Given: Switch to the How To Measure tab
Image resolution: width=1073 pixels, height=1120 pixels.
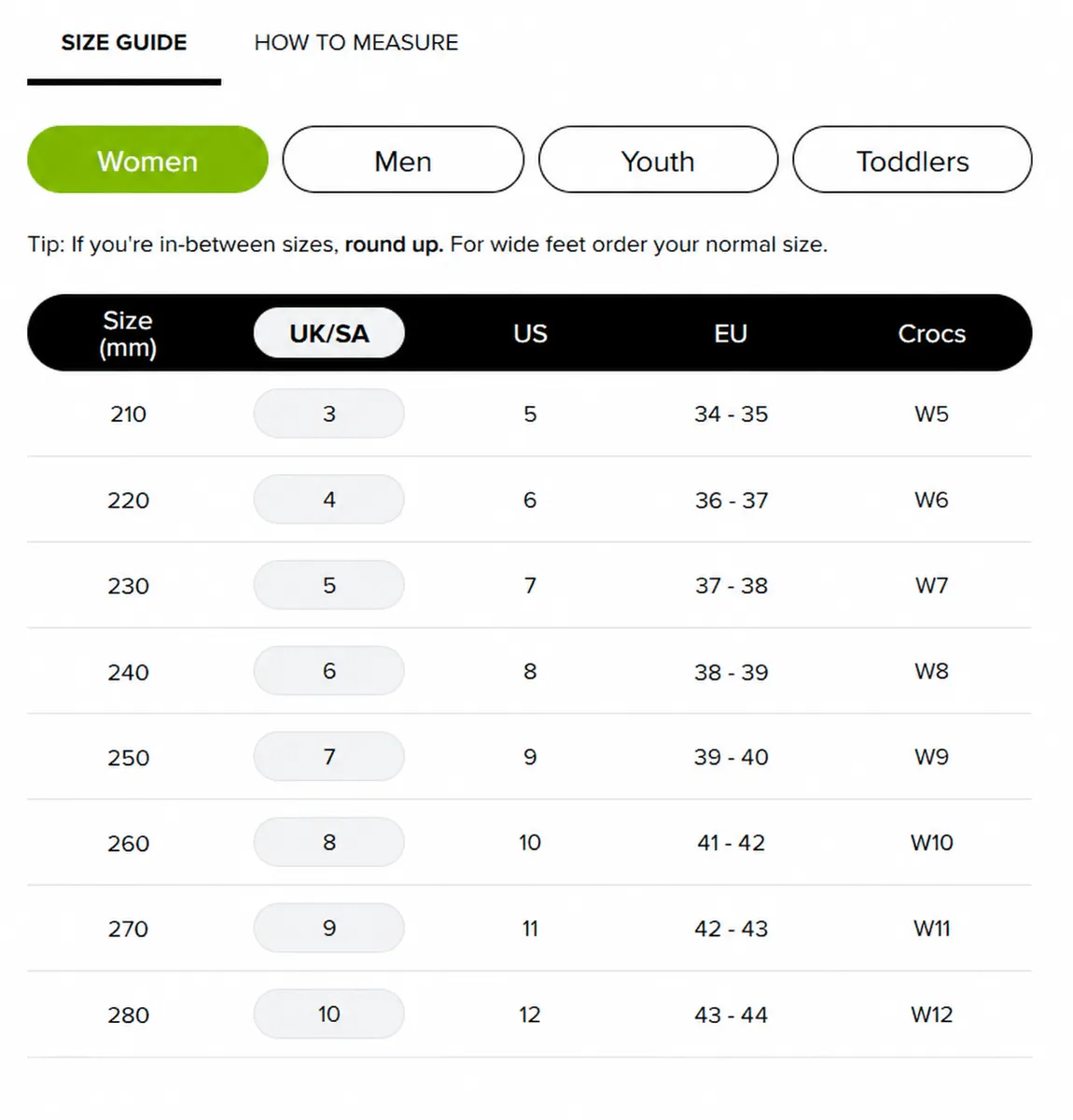Looking at the screenshot, I should click(356, 43).
